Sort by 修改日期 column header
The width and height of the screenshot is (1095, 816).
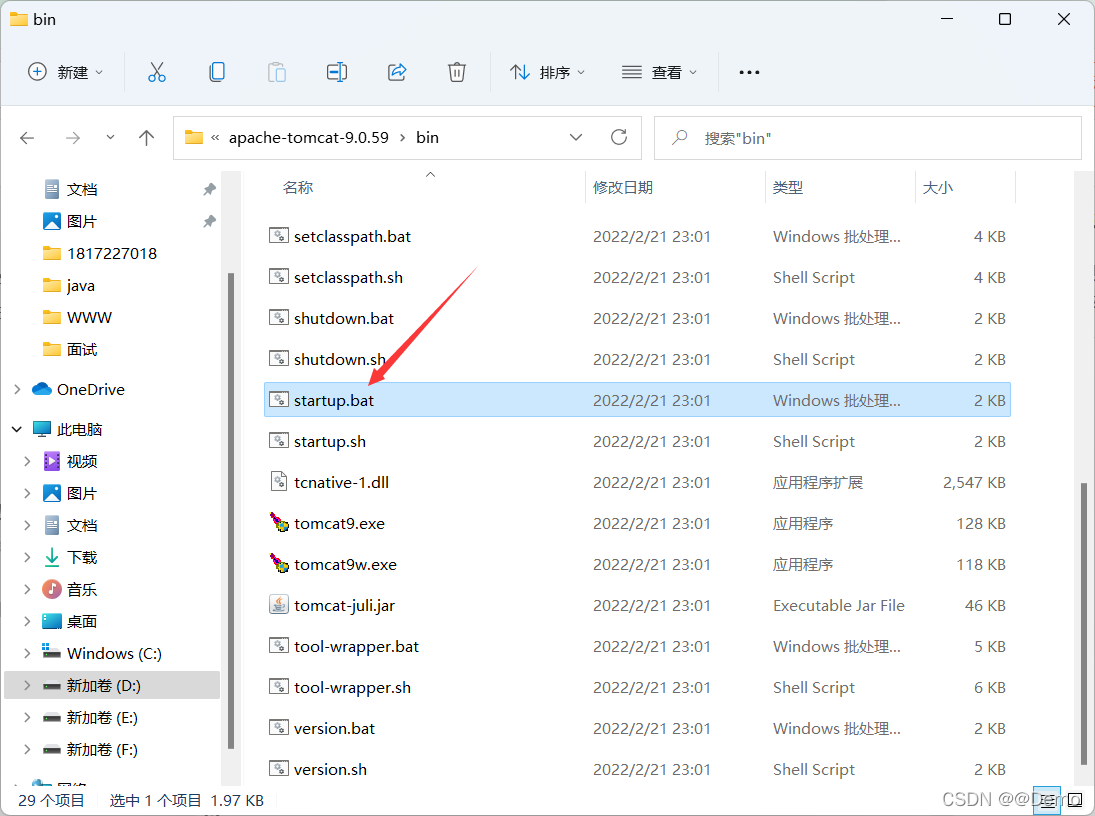622,187
